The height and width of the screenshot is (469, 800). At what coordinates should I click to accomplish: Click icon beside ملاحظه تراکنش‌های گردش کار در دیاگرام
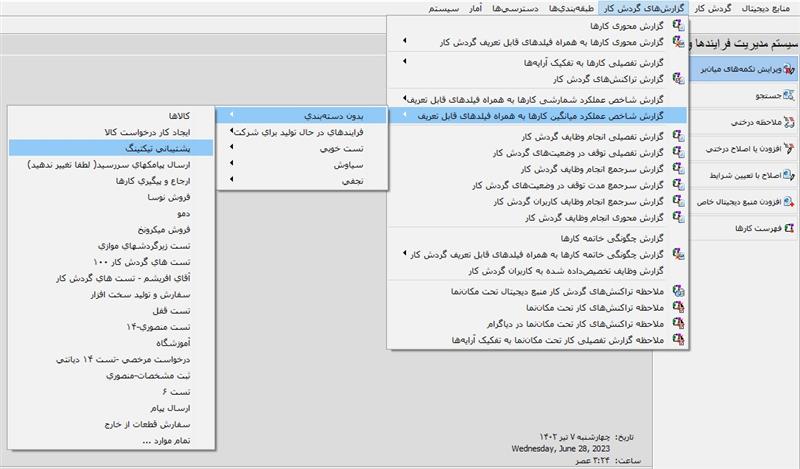point(680,324)
